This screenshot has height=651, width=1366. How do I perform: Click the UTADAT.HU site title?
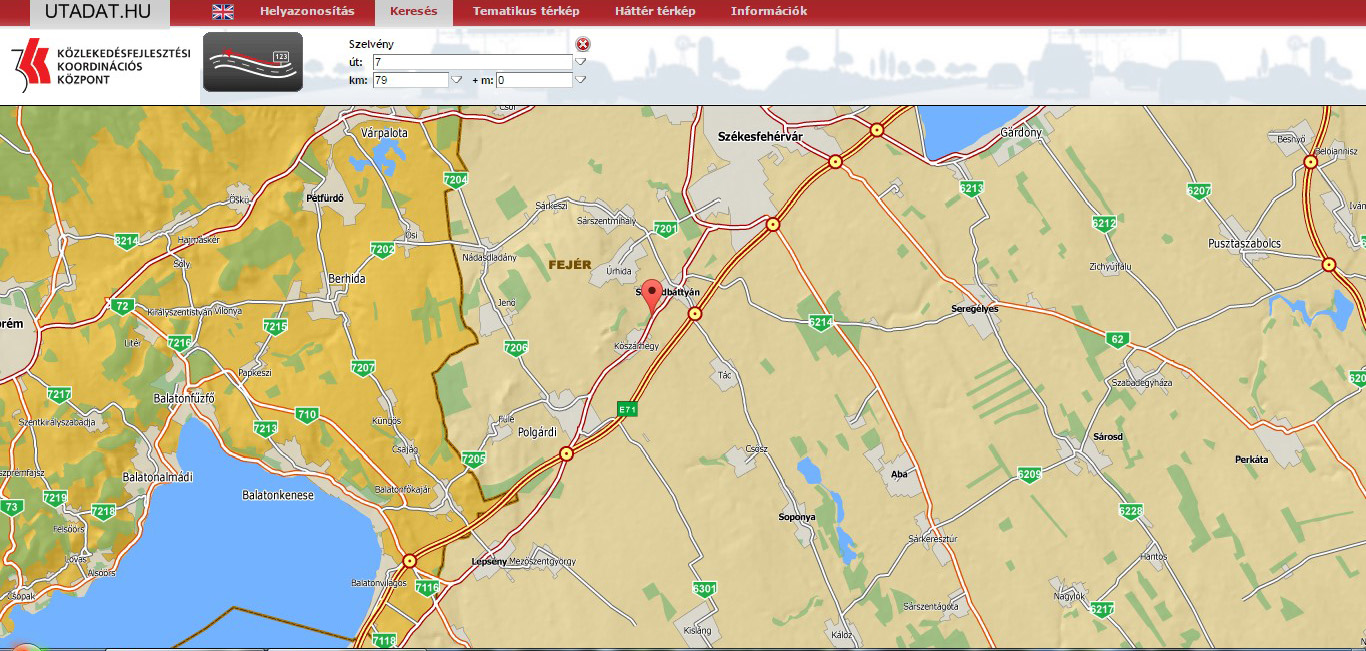pos(98,12)
